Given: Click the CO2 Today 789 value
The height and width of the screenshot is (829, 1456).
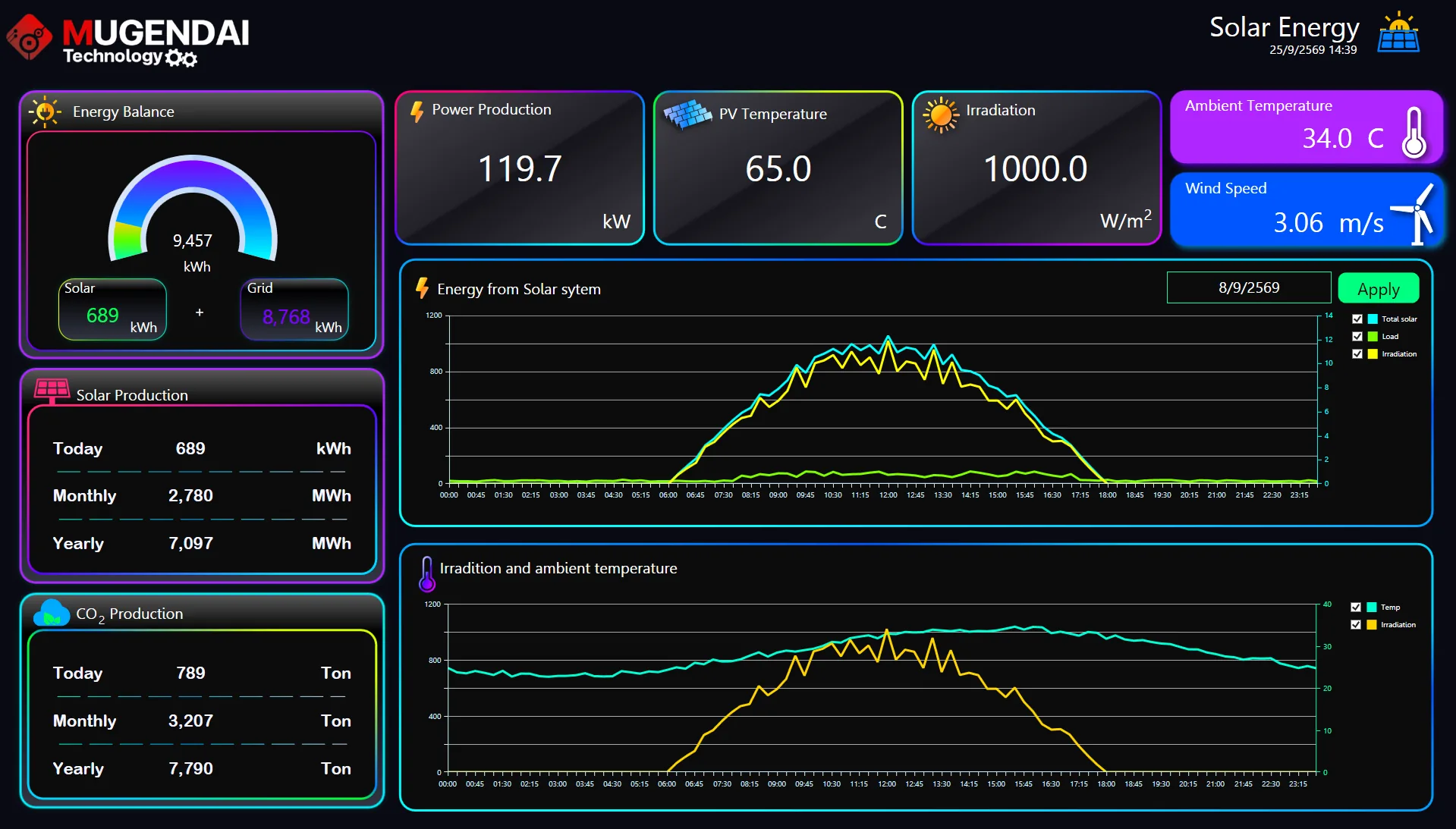Looking at the screenshot, I should (190, 674).
